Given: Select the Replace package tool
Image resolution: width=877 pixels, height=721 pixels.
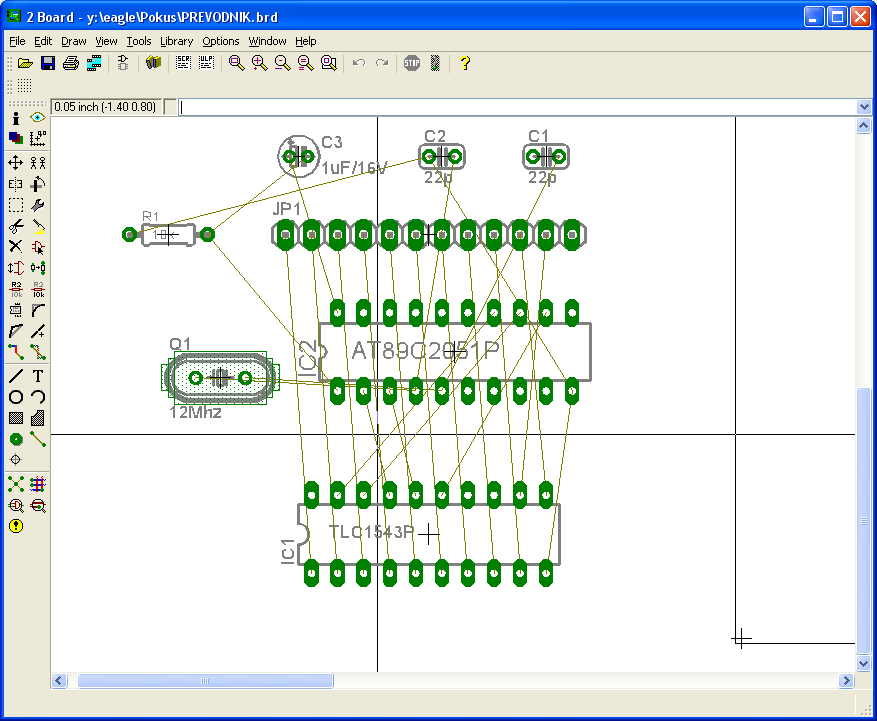Looking at the screenshot, I should (37, 268).
